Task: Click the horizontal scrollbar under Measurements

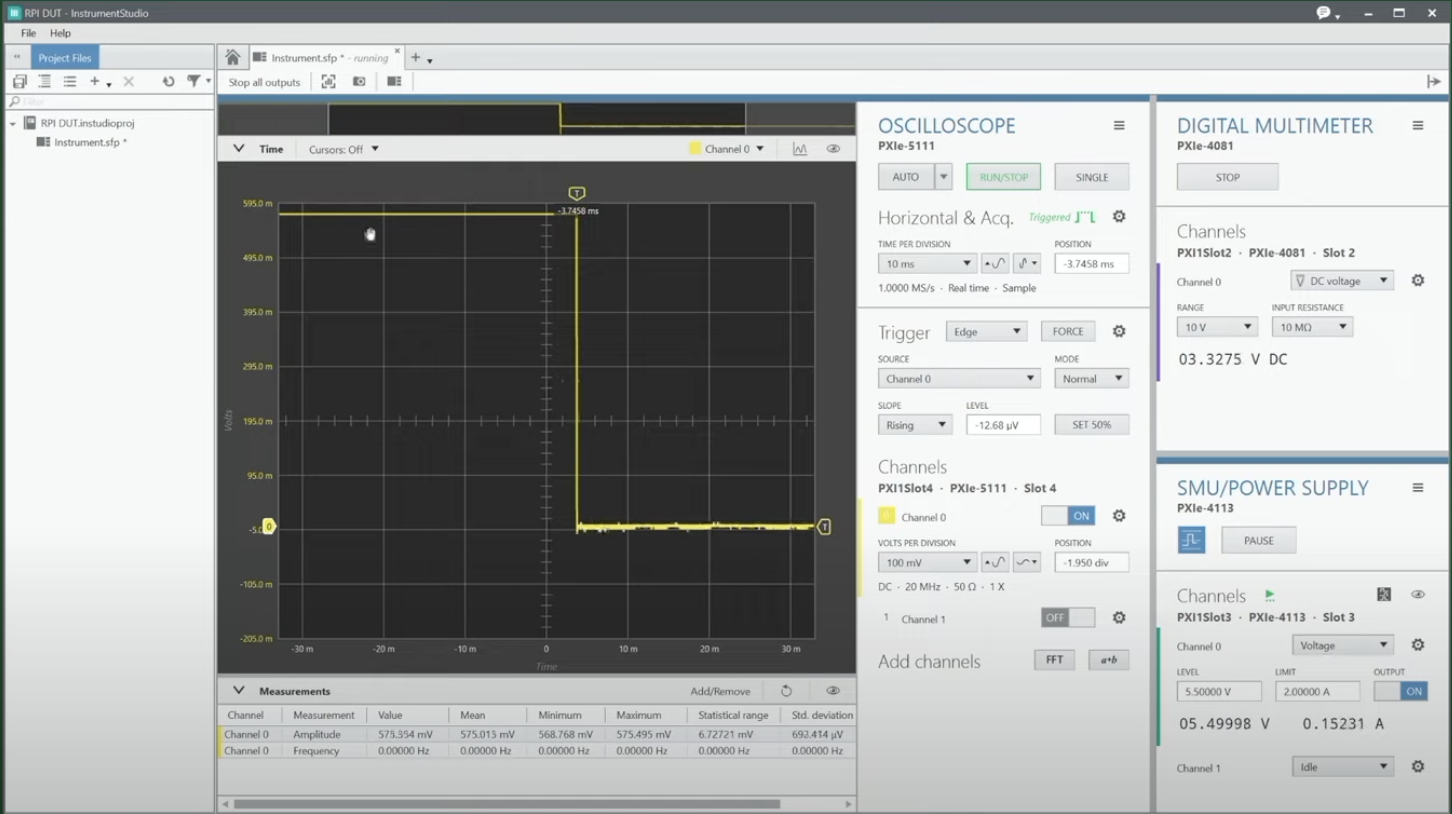Action: point(506,804)
